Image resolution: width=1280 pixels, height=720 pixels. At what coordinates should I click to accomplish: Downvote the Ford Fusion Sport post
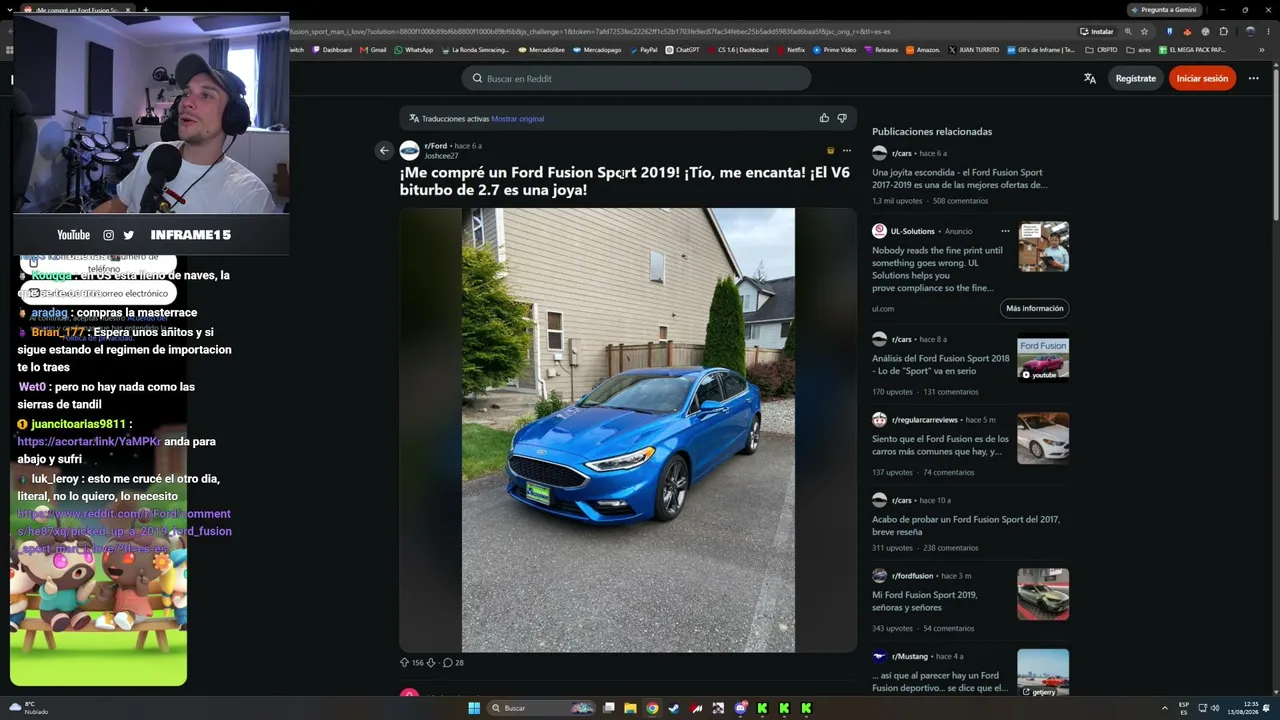431,662
